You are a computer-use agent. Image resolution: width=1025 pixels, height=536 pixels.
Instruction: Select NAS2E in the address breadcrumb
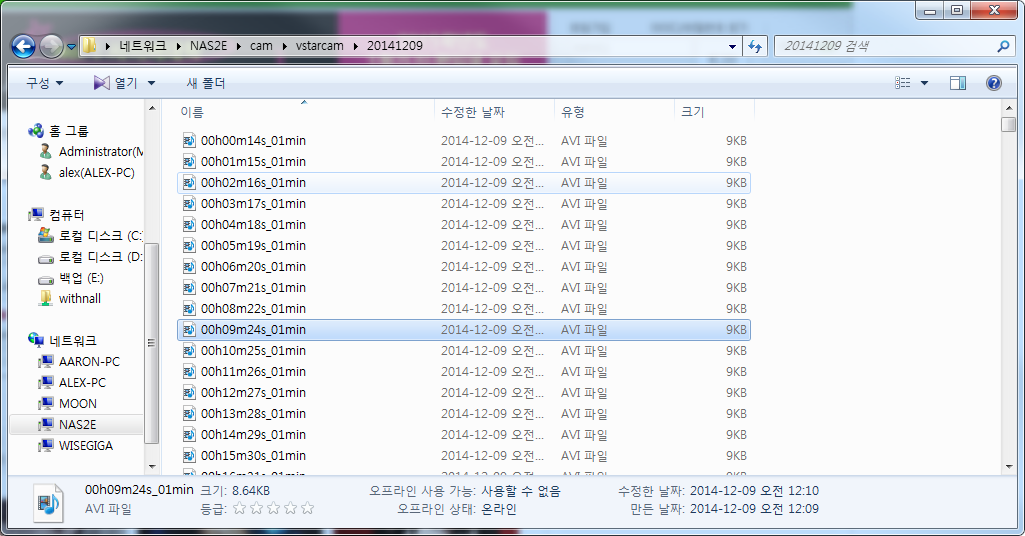(x=209, y=46)
